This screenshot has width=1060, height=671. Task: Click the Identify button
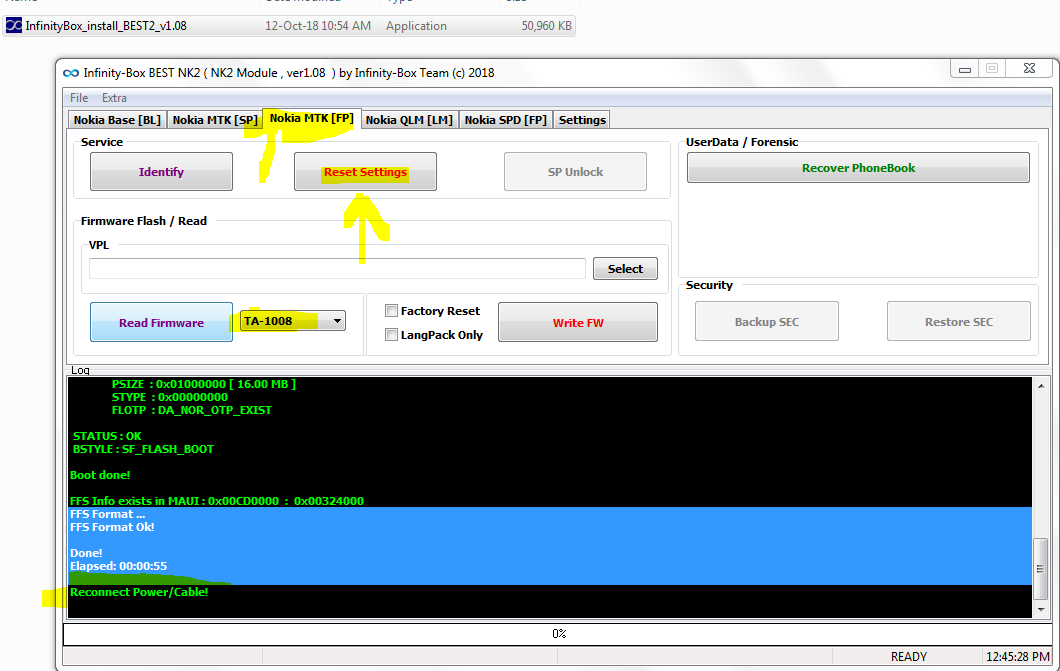pos(162,172)
